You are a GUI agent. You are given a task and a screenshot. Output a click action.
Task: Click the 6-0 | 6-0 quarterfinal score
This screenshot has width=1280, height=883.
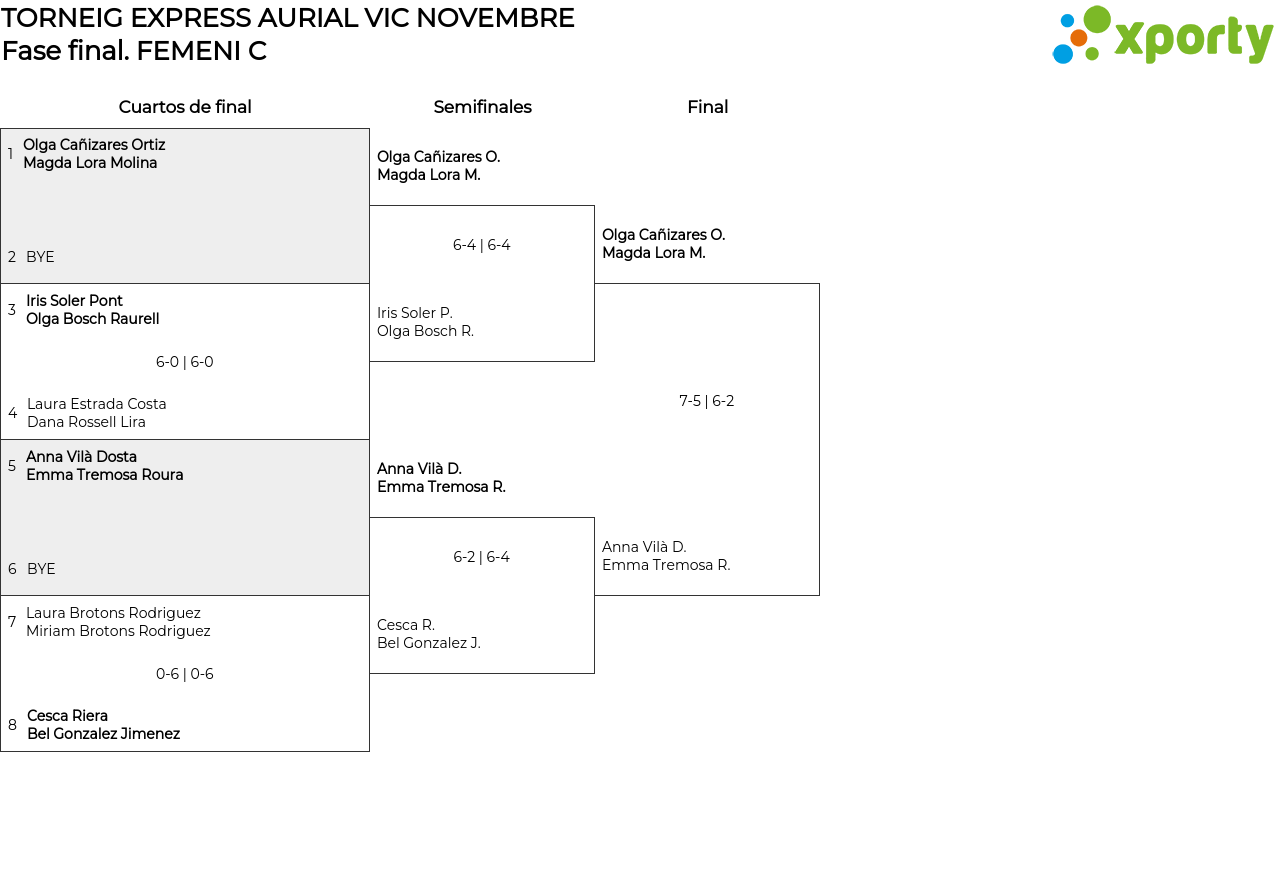[x=185, y=362]
